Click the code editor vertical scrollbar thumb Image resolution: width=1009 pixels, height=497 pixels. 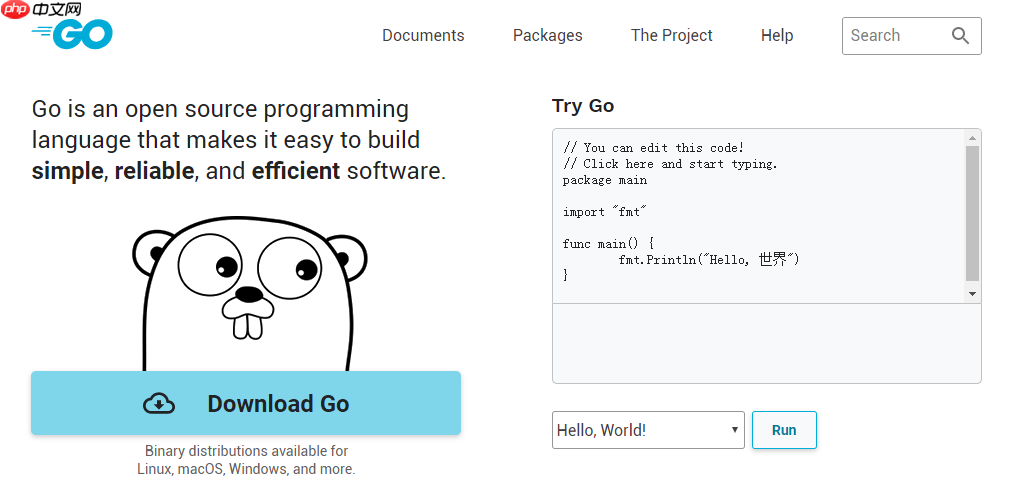click(x=972, y=213)
